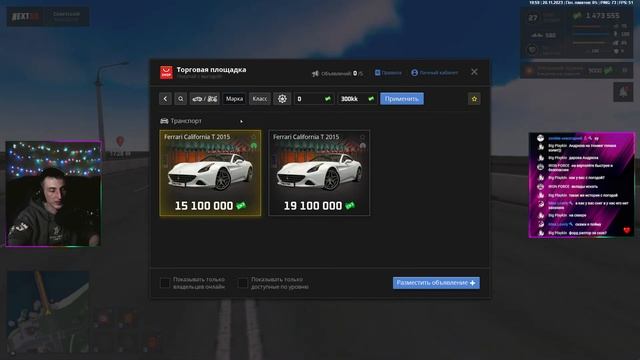
Task: Open the search magnifier in the filter bar
Action: point(180,99)
